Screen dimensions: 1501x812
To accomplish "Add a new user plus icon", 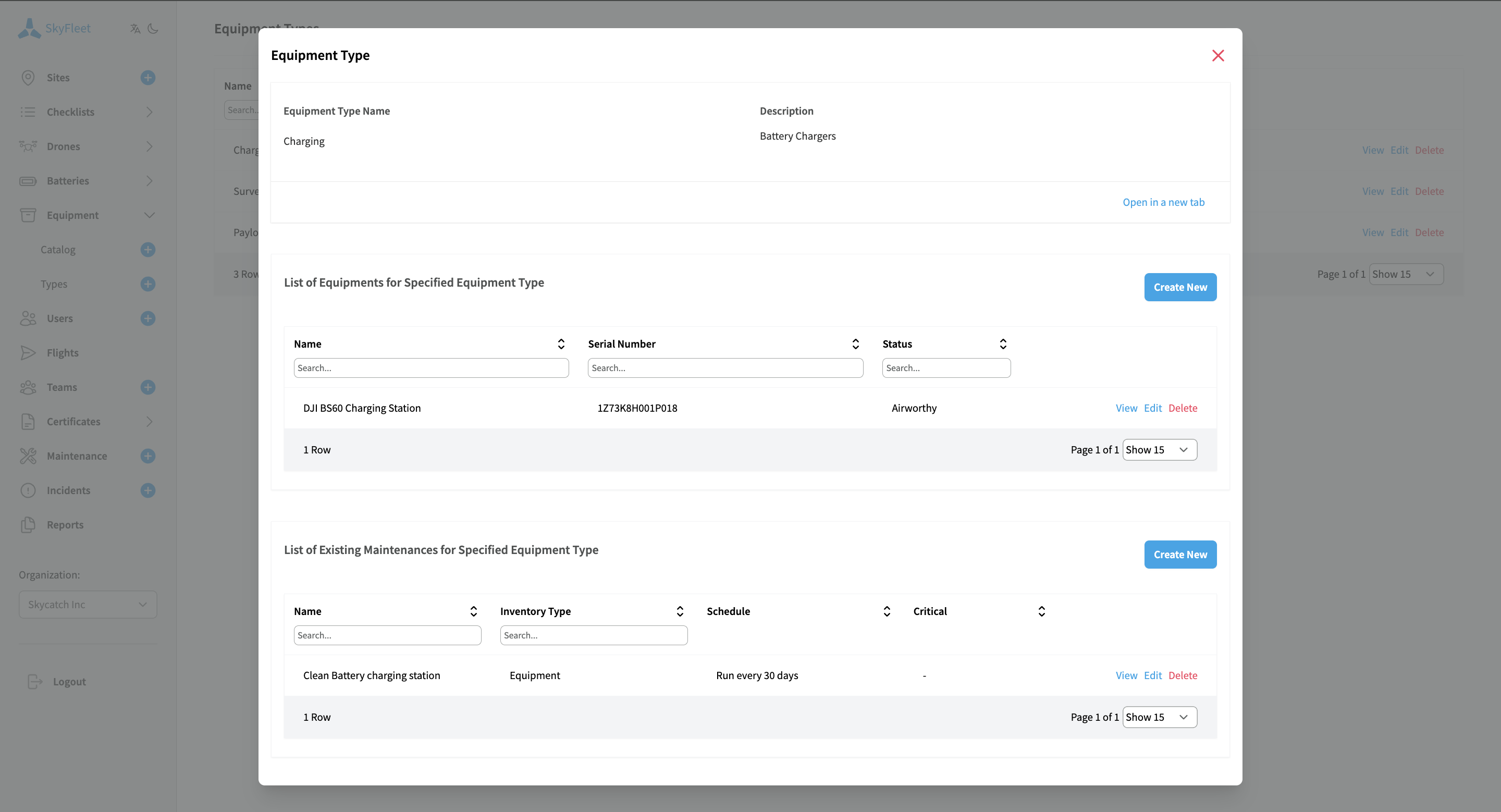I will (x=148, y=318).
